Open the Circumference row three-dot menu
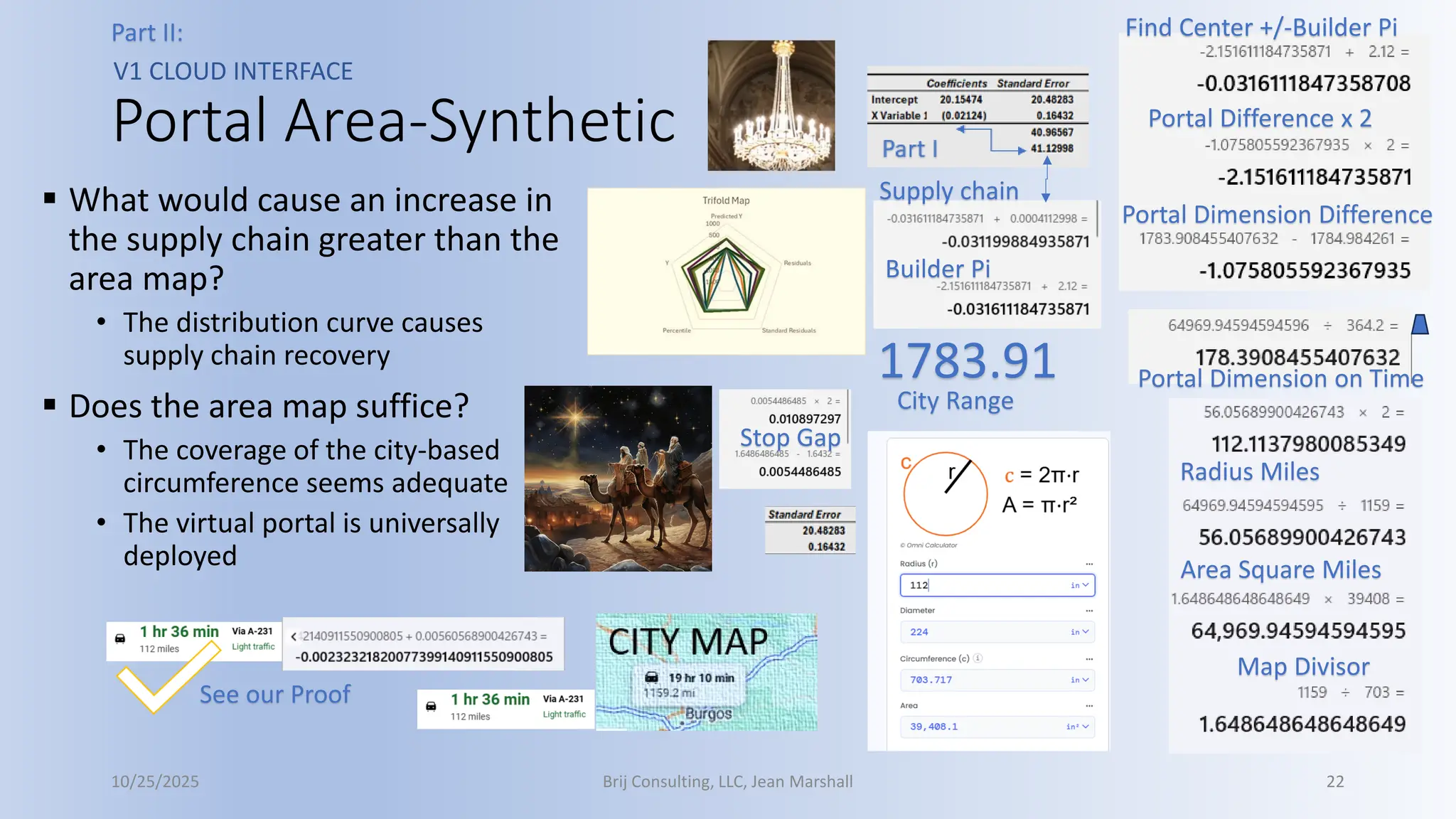 click(1089, 658)
